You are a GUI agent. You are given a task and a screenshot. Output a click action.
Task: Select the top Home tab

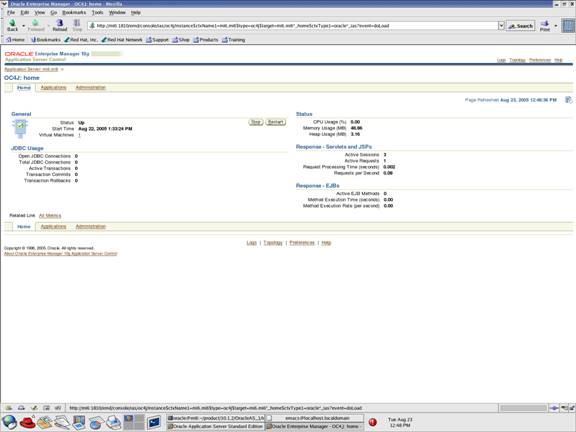24,88
